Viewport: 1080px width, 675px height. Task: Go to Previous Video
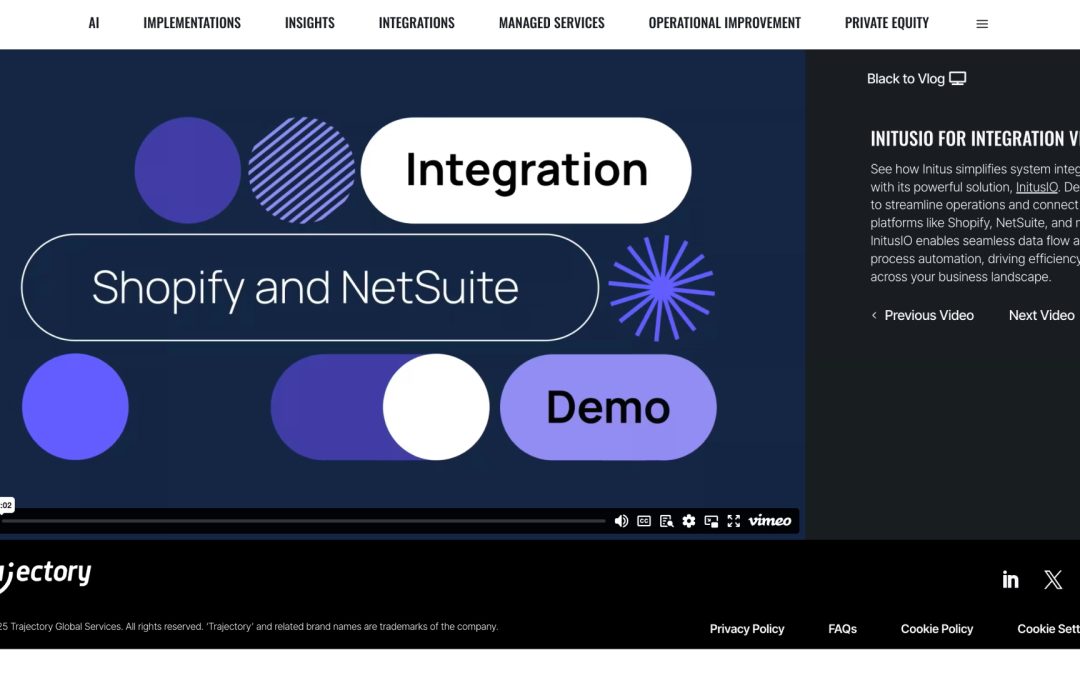point(922,315)
